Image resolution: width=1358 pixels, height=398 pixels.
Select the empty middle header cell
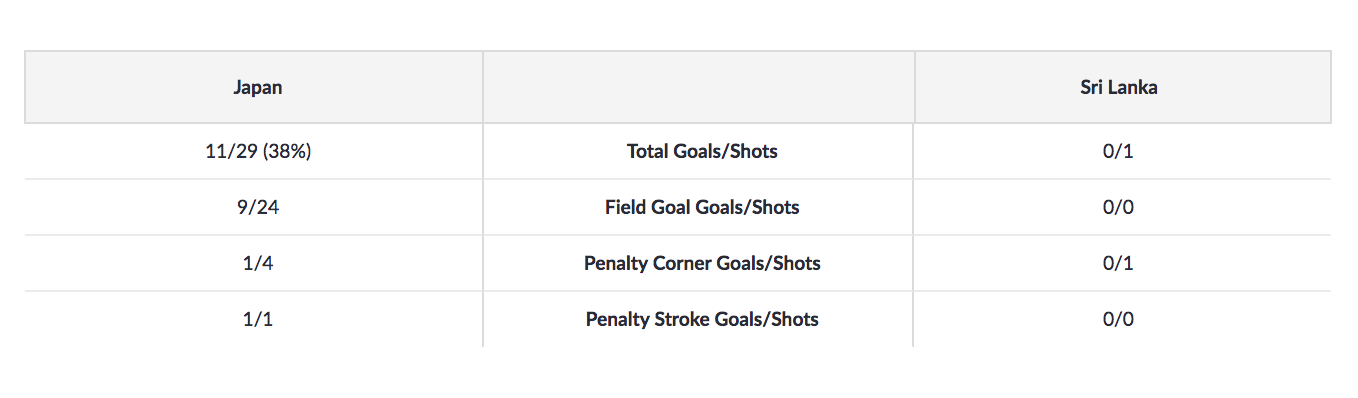coord(699,87)
